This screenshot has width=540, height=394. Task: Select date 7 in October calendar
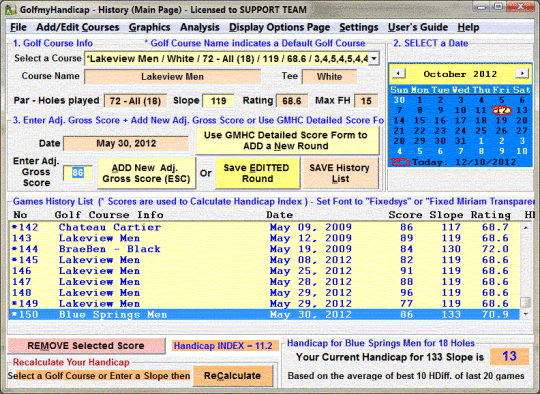click(x=399, y=110)
